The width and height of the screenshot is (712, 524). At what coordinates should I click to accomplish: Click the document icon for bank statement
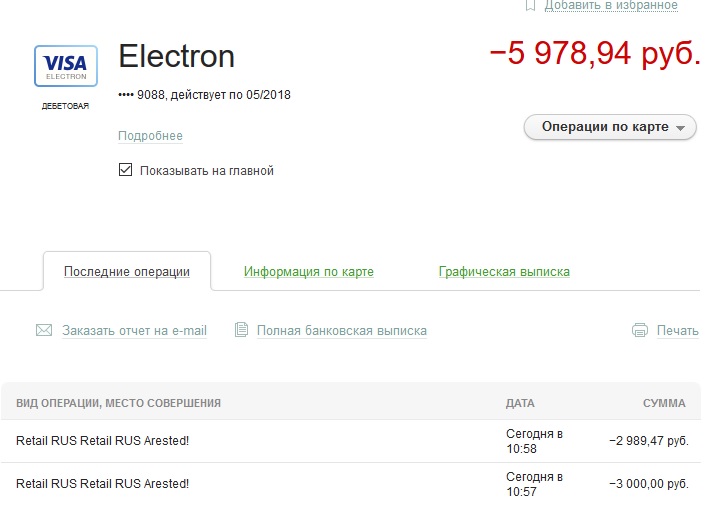(242, 330)
